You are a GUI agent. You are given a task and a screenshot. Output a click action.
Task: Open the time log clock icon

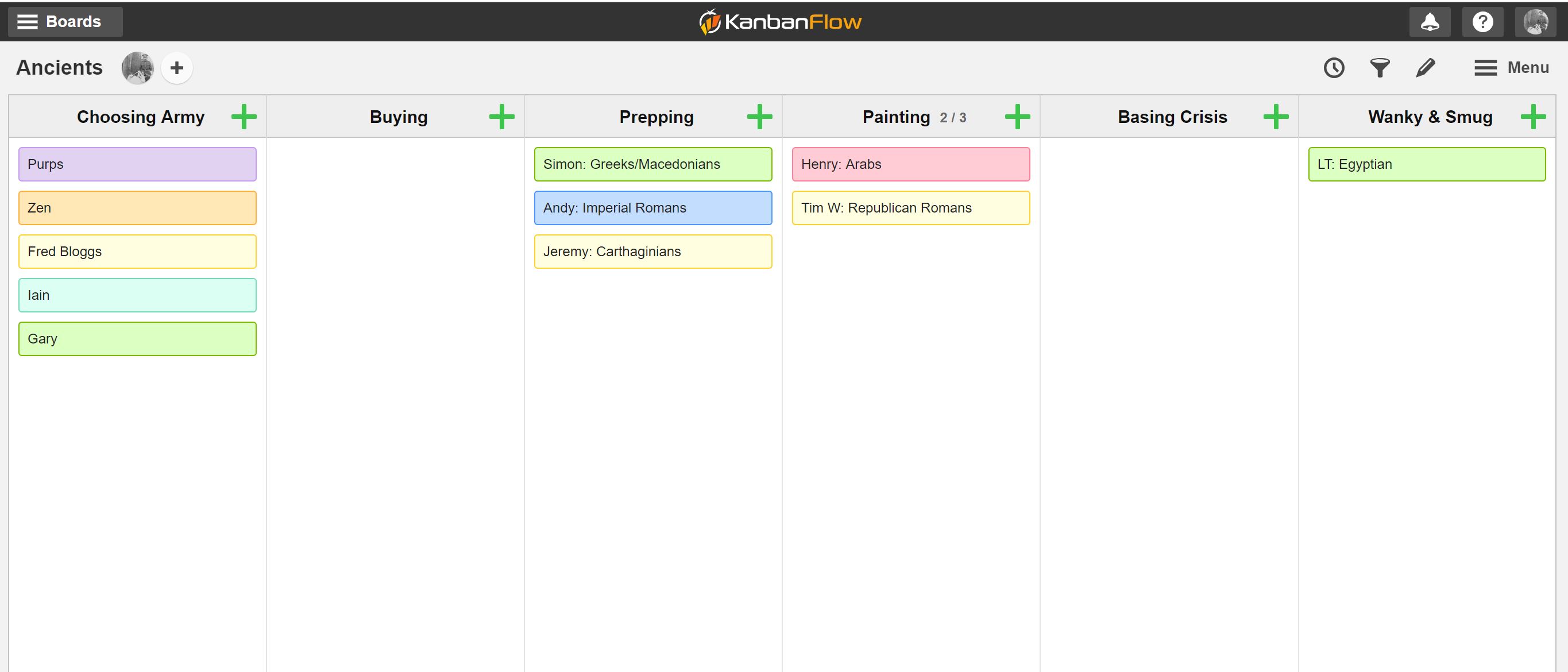(1334, 68)
